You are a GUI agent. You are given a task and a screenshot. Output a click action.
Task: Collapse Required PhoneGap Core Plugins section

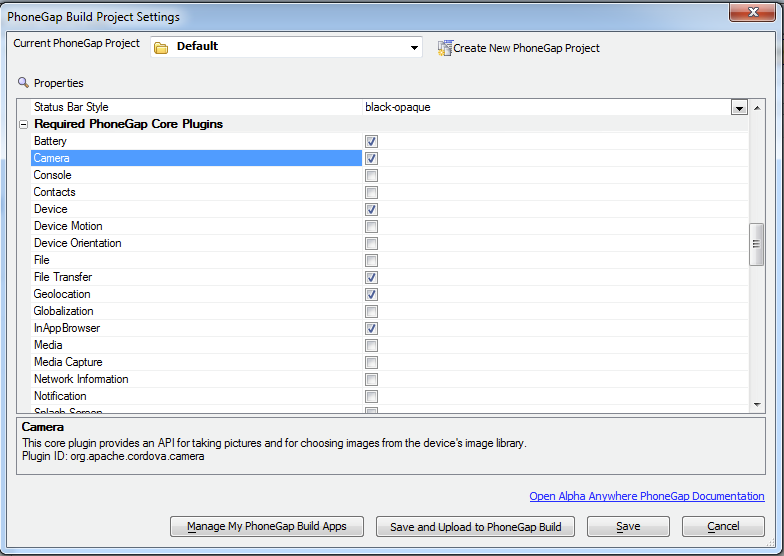(x=23, y=125)
